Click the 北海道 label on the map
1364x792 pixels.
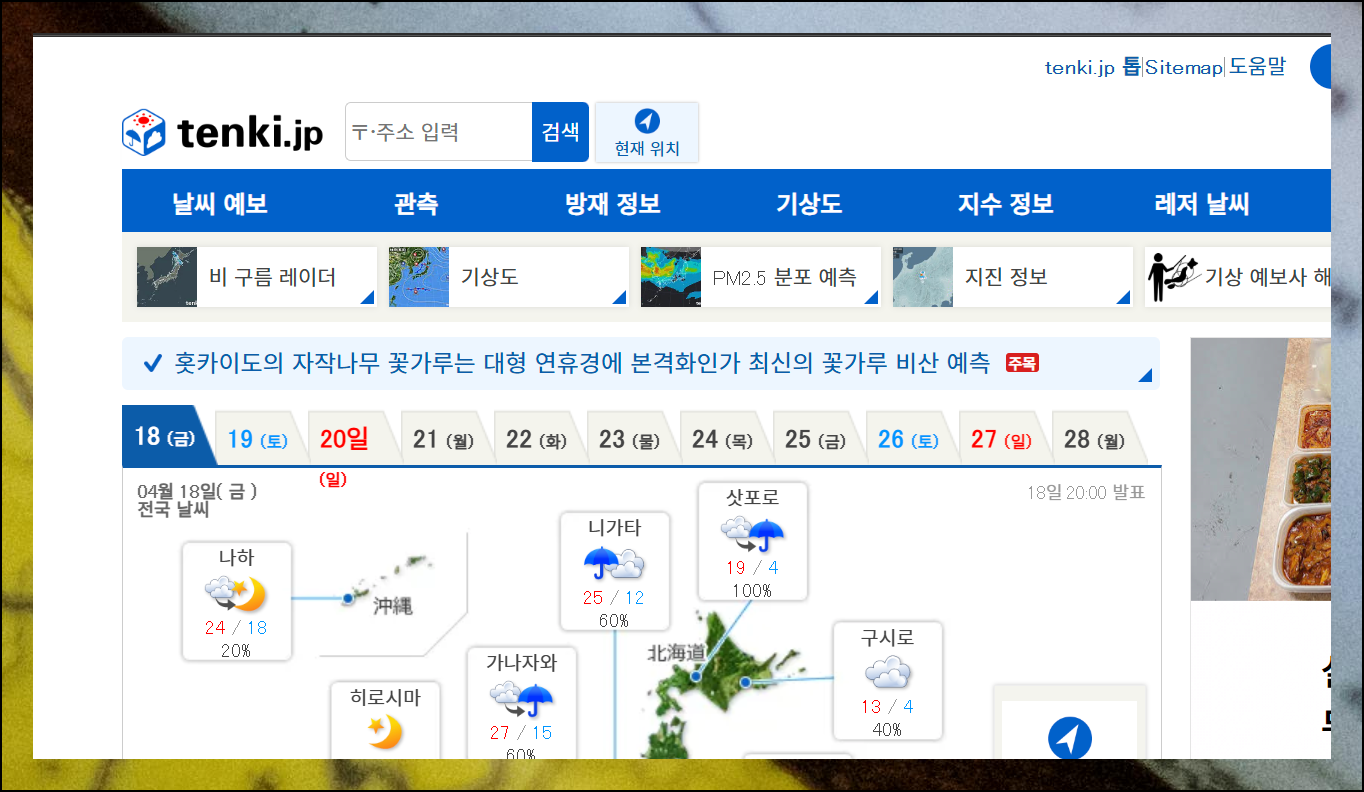[677, 653]
